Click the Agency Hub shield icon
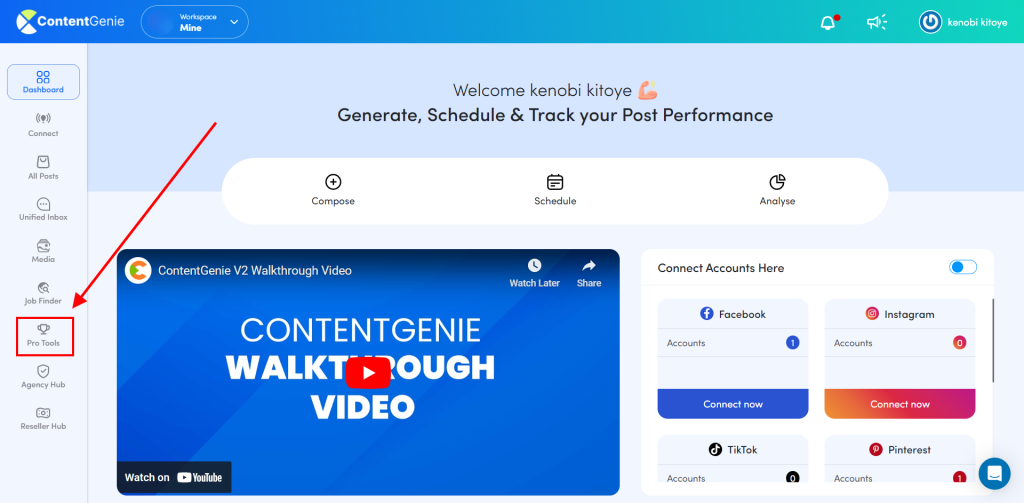Image resolution: width=1024 pixels, height=503 pixels. 43,371
